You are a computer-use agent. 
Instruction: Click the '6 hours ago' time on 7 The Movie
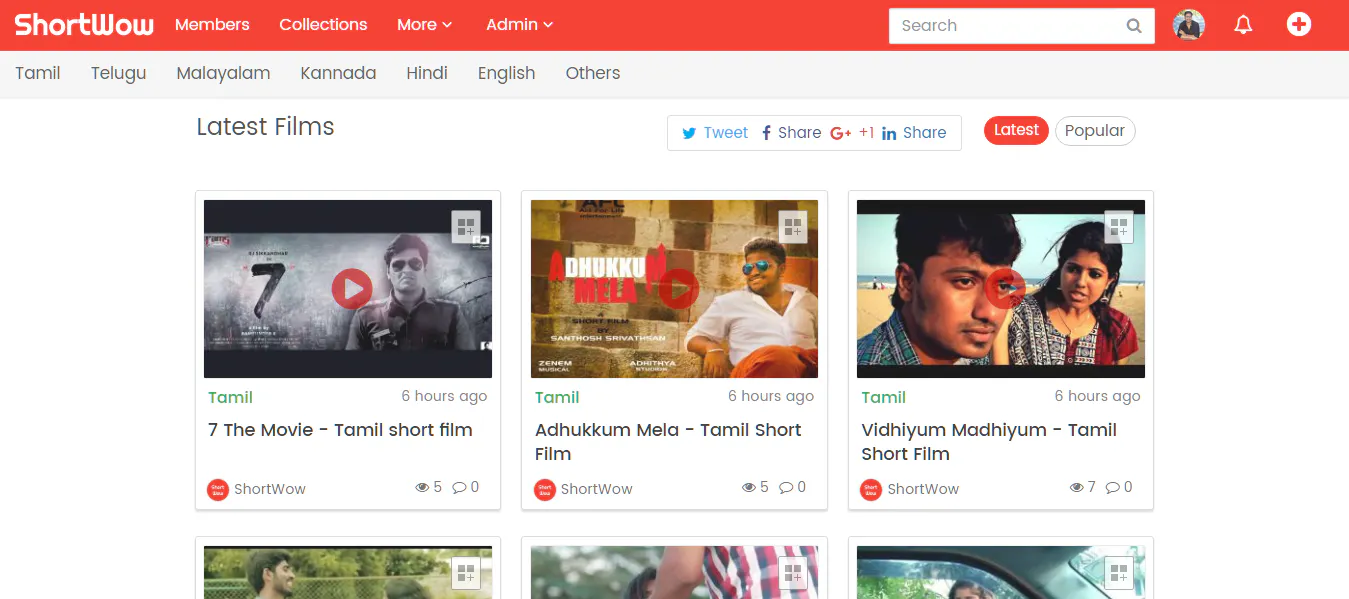[x=444, y=396]
